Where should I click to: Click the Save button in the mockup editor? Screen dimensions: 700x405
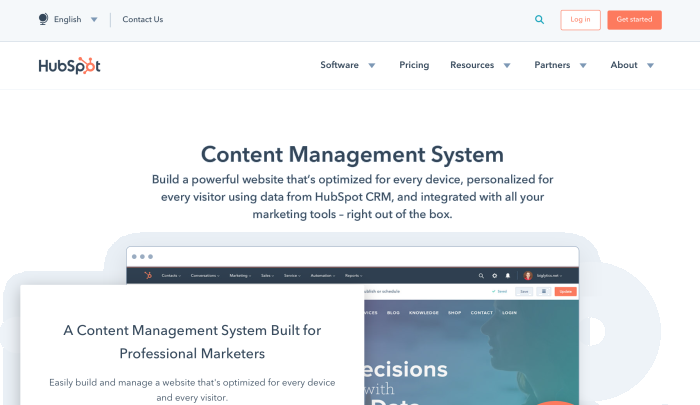click(524, 292)
